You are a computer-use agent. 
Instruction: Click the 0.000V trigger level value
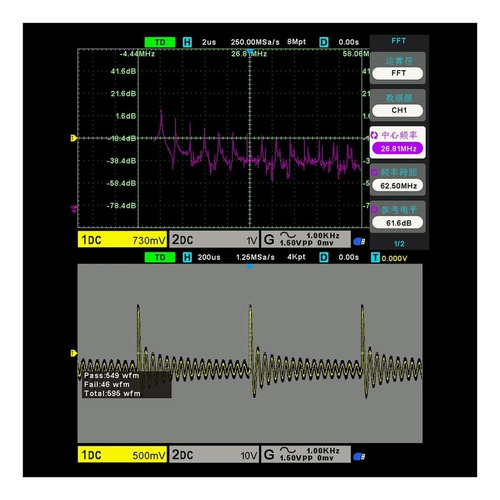394,258
